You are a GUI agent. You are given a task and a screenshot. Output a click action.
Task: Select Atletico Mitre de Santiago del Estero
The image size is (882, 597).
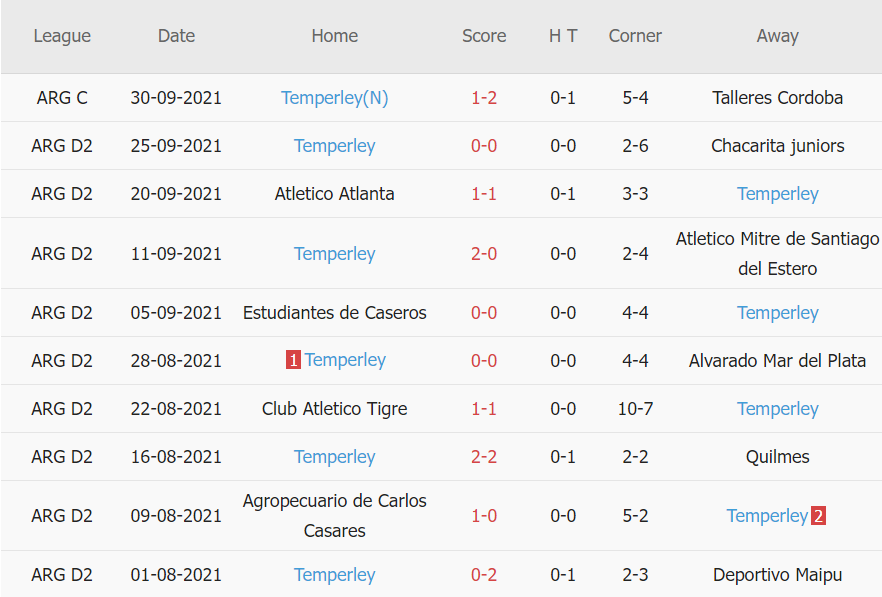(777, 254)
